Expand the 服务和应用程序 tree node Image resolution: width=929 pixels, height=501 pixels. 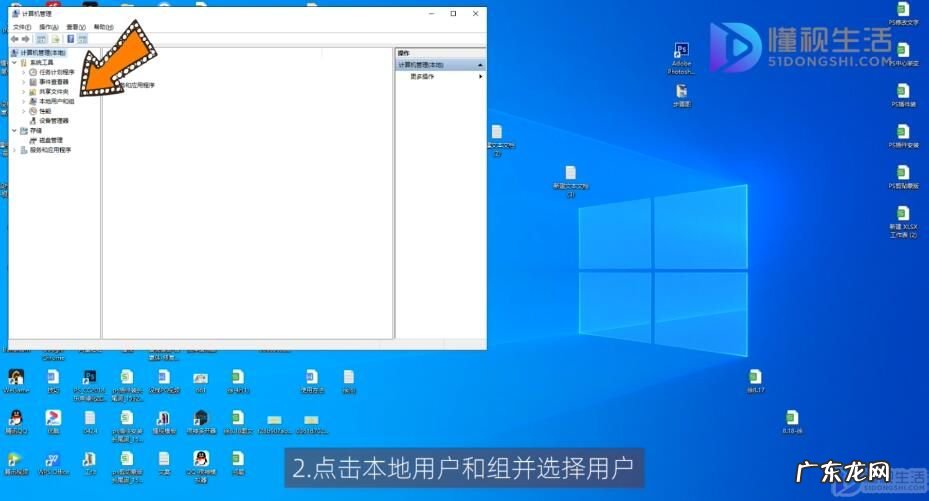[x=15, y=150]
